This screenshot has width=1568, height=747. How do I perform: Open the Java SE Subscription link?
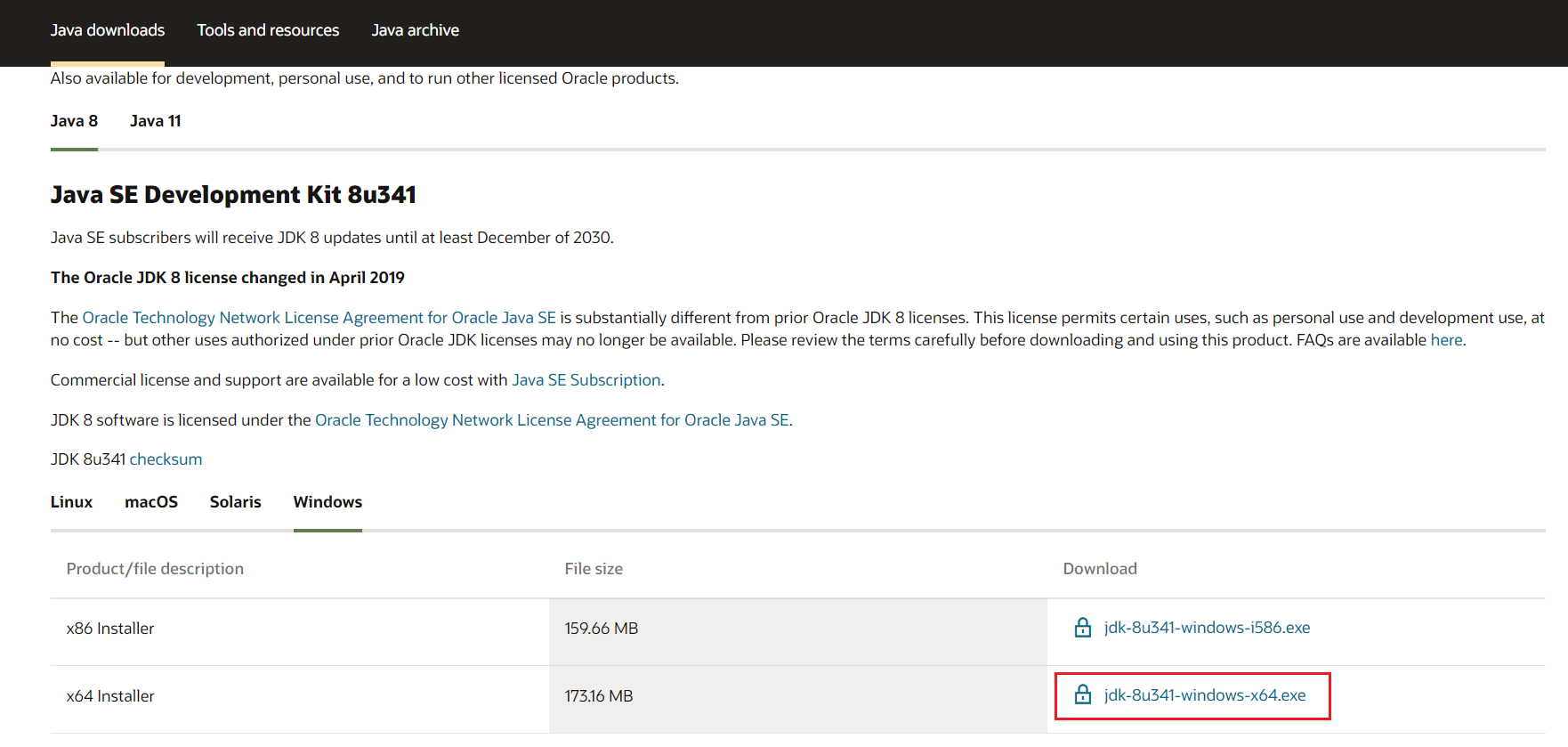(586, 380)
